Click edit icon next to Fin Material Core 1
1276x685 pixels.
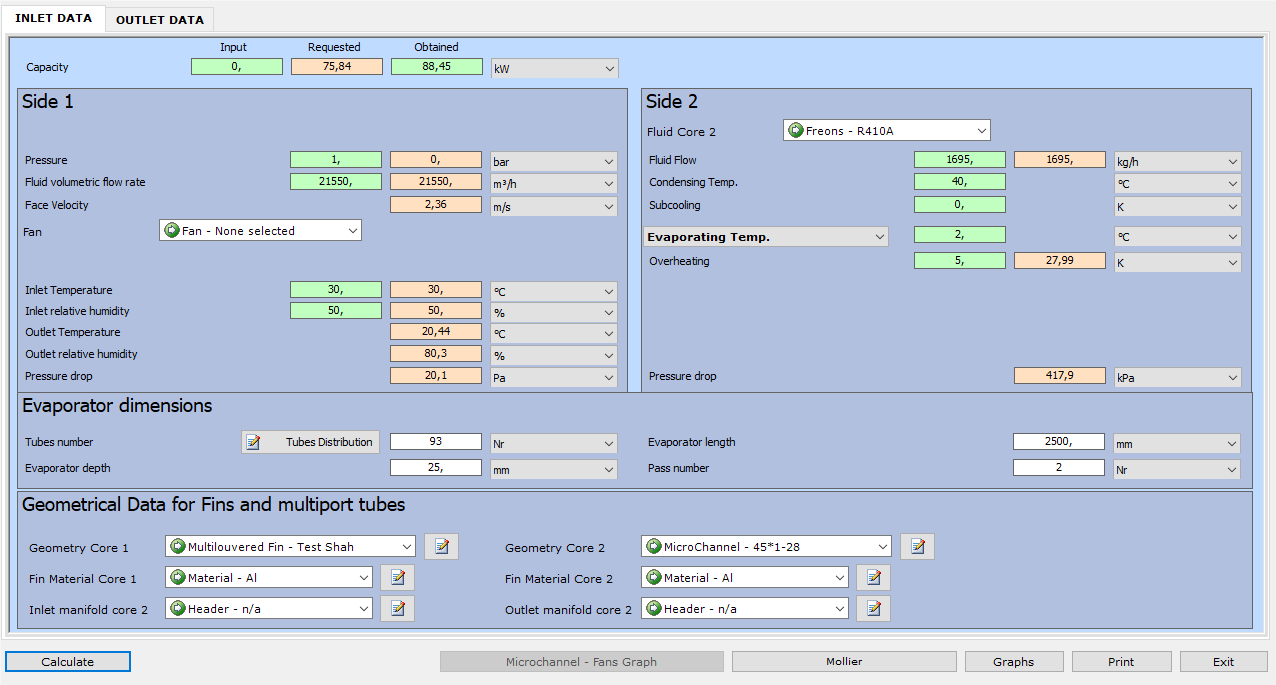(x=397, y=578)
